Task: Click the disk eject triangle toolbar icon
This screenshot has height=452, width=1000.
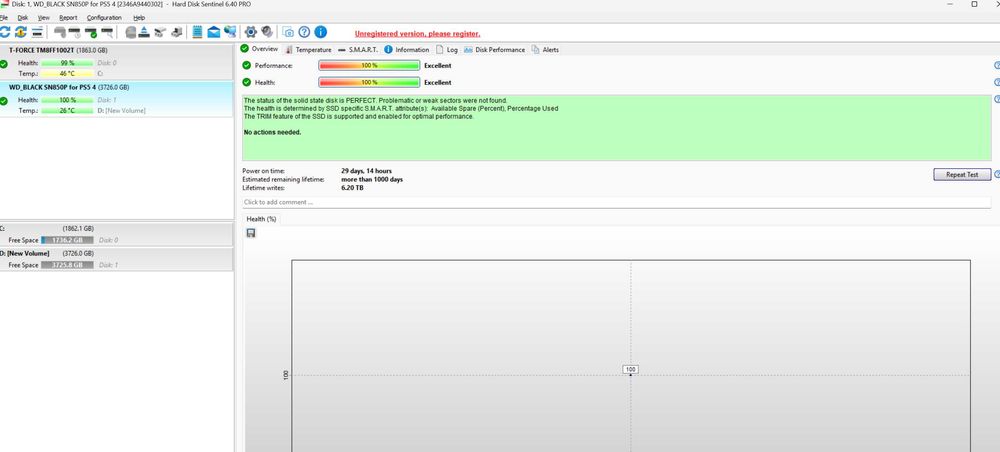Action: pyautogui.click(x=144, y=32)
